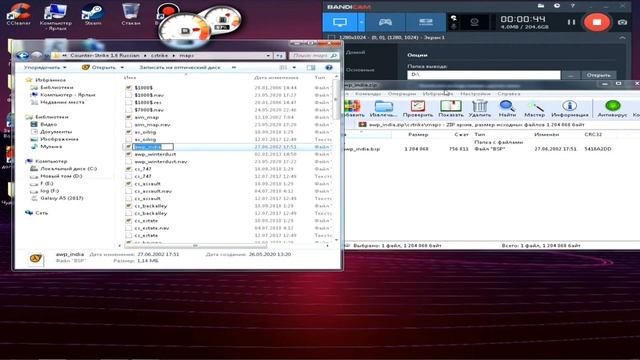Viewport: 640px width, 360px height.
Task: Open WinRAR Справка menu
Action: [509, 94]
